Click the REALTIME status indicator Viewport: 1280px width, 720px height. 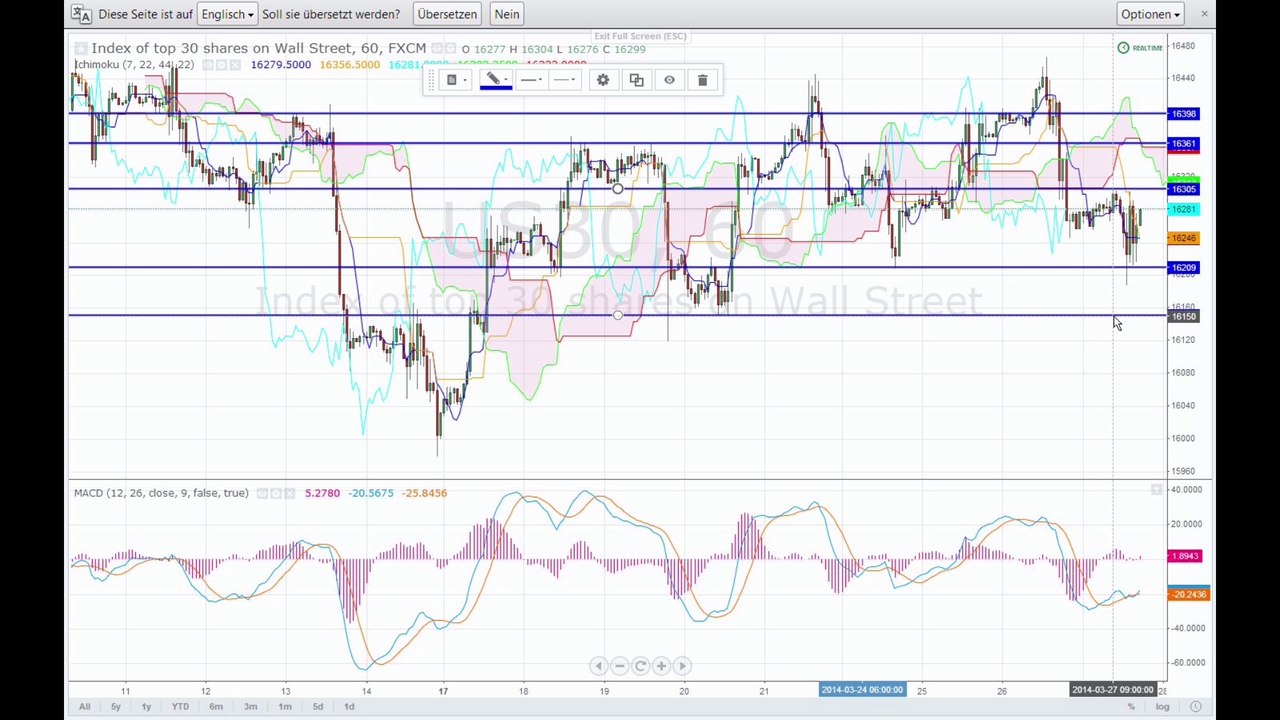pos(1140,48)
